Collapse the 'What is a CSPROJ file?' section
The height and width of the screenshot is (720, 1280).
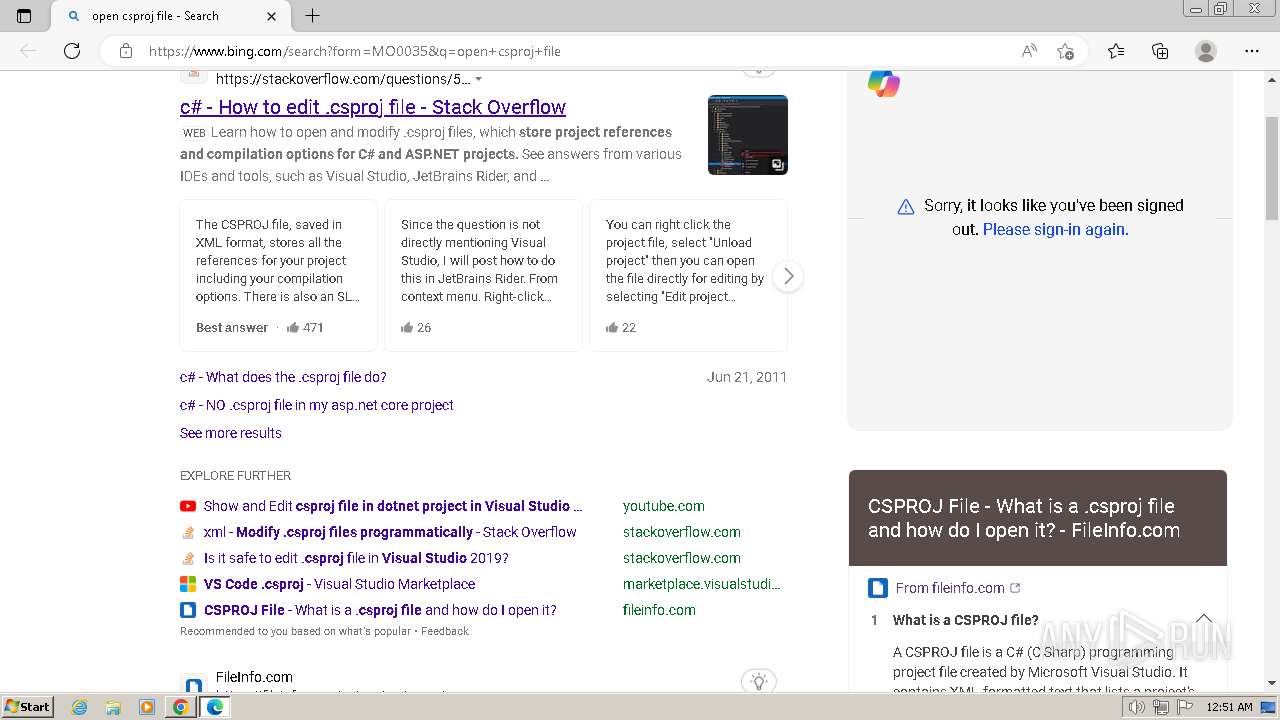click(x=1204, y=619)
